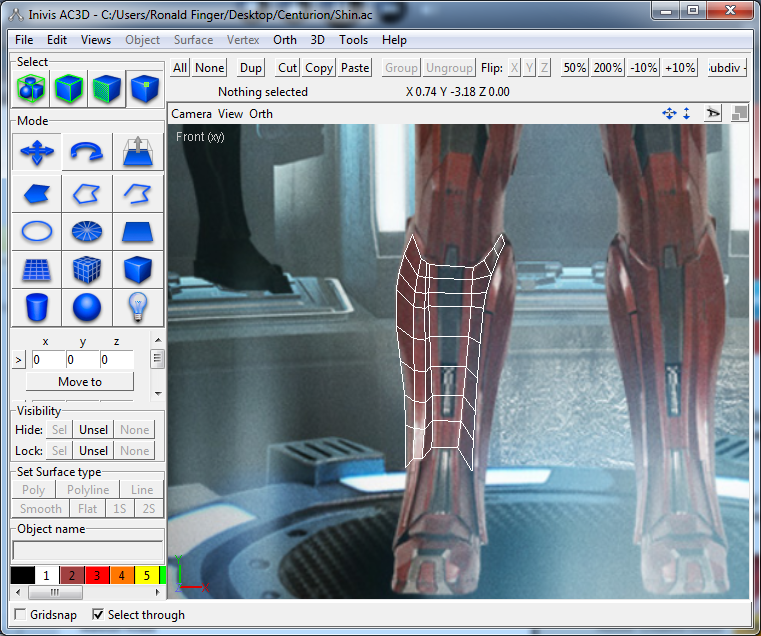
Task: Open the viewport View menu
Action: (230, 114)
